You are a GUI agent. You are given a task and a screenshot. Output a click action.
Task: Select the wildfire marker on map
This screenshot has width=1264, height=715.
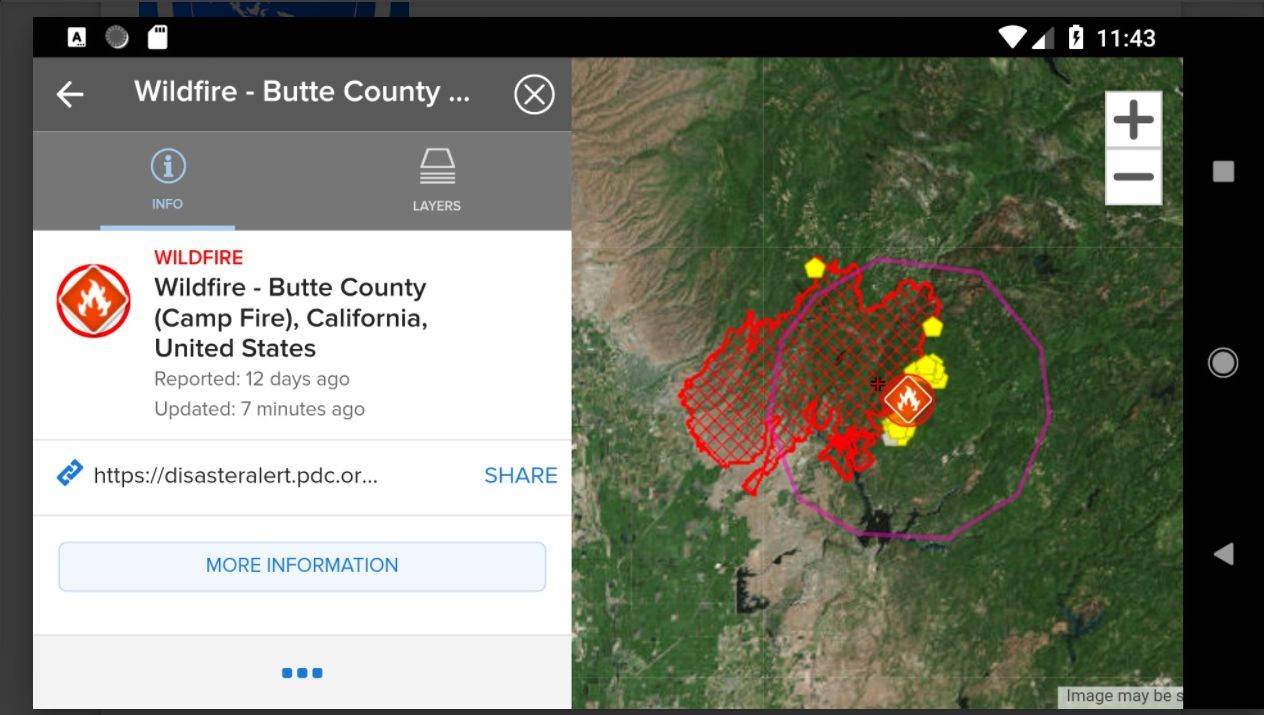coord(908,400)
